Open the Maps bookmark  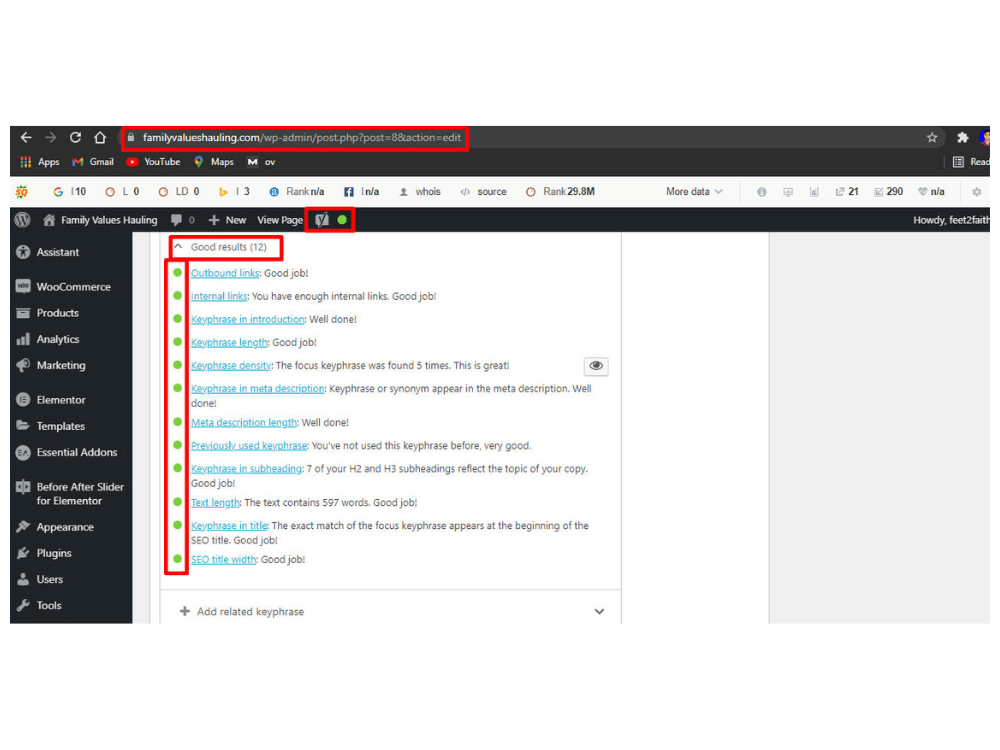214,162
